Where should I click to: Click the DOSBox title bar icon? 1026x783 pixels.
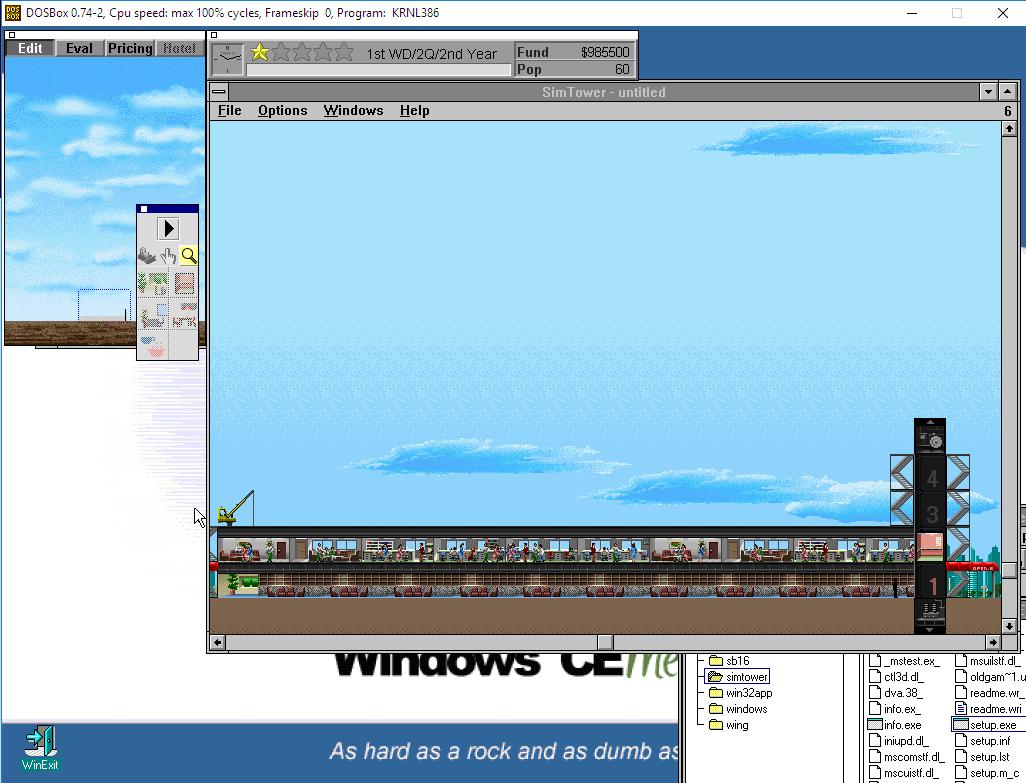pyautogui.click(x=12, y=12)
